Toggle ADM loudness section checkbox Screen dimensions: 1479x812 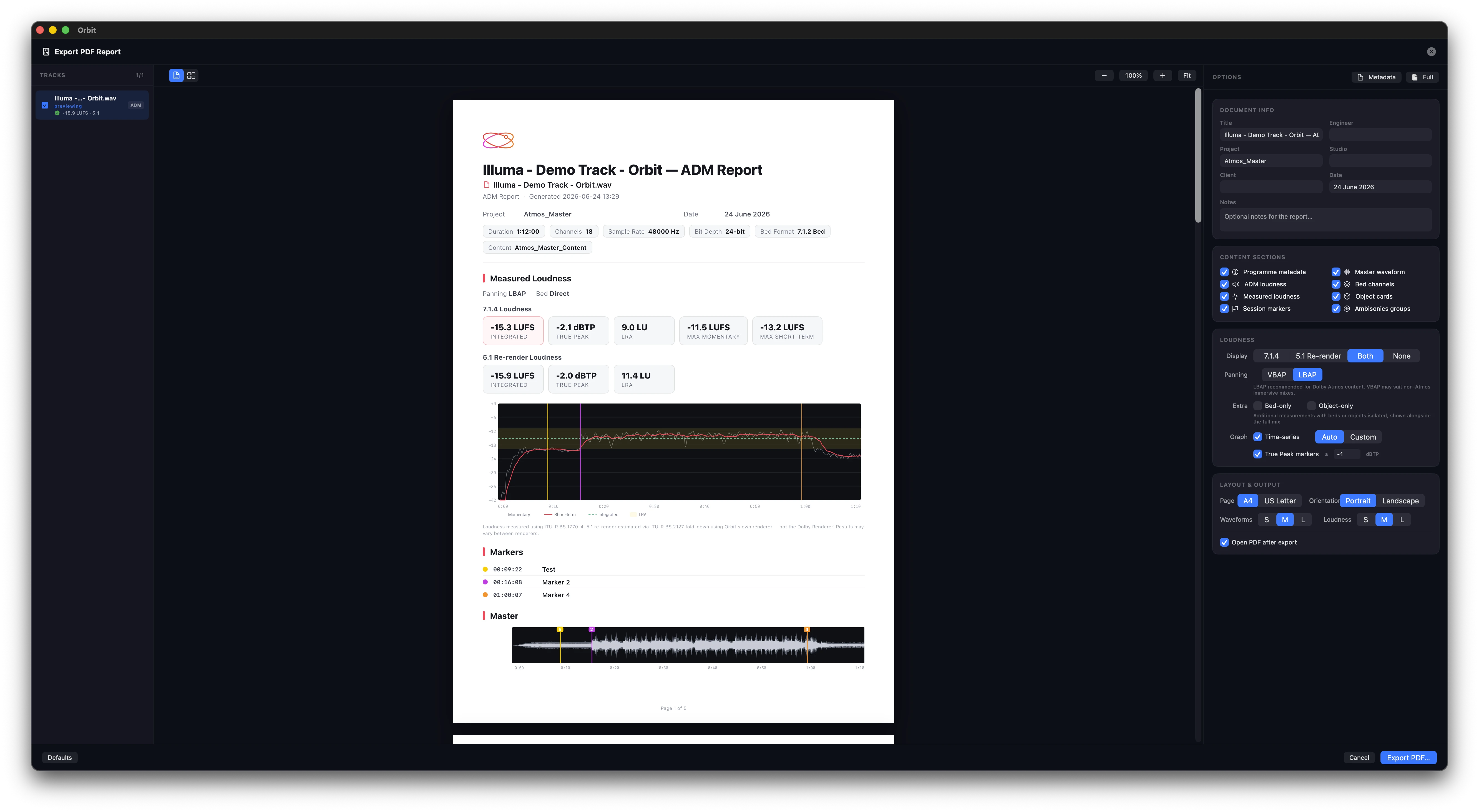(x=1224, y=284)
